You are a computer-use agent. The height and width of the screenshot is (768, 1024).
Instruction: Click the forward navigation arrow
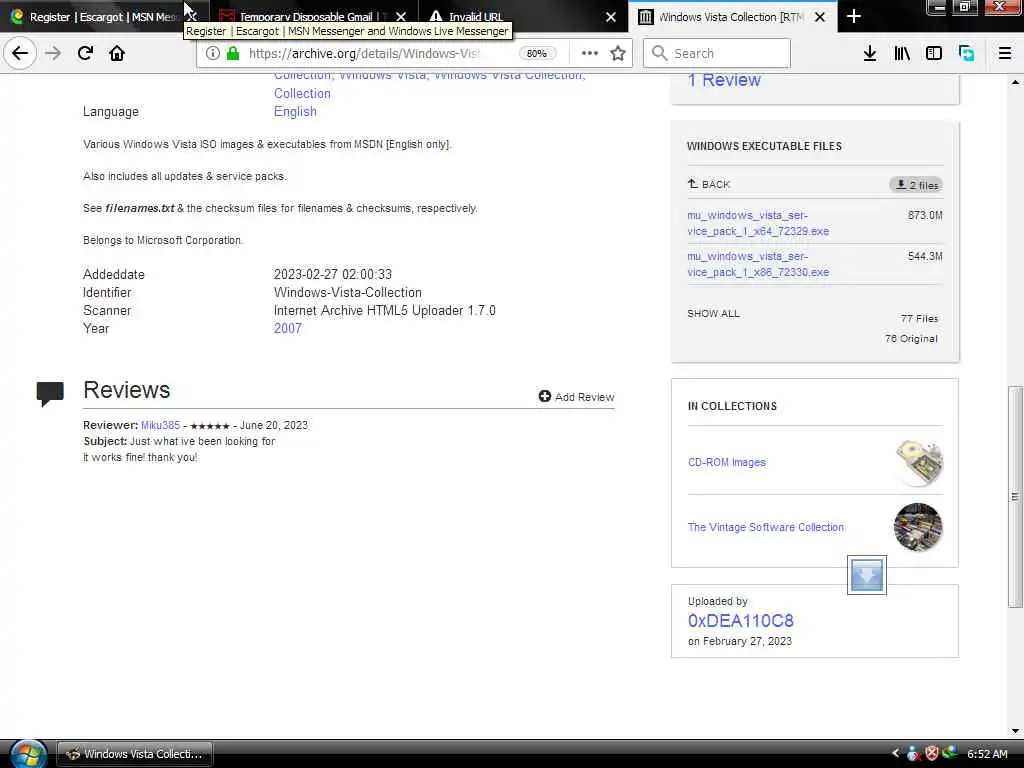coord(53,53)
